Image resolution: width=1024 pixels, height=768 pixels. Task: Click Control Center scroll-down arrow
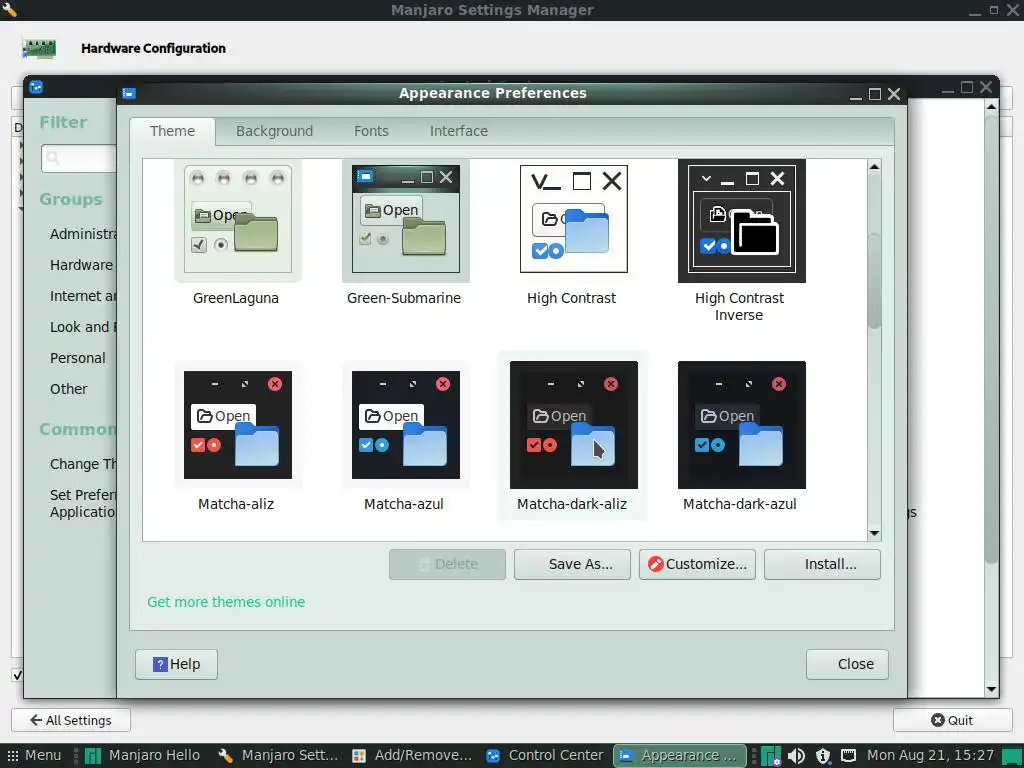(991, 689)
